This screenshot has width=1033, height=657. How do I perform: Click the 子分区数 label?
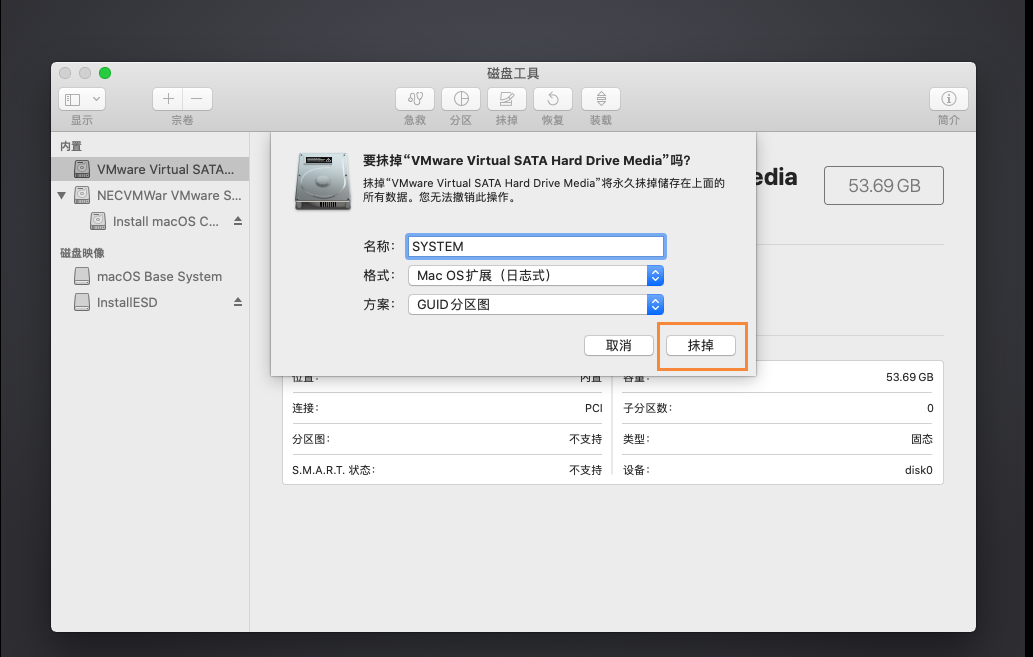coord(648,408)
